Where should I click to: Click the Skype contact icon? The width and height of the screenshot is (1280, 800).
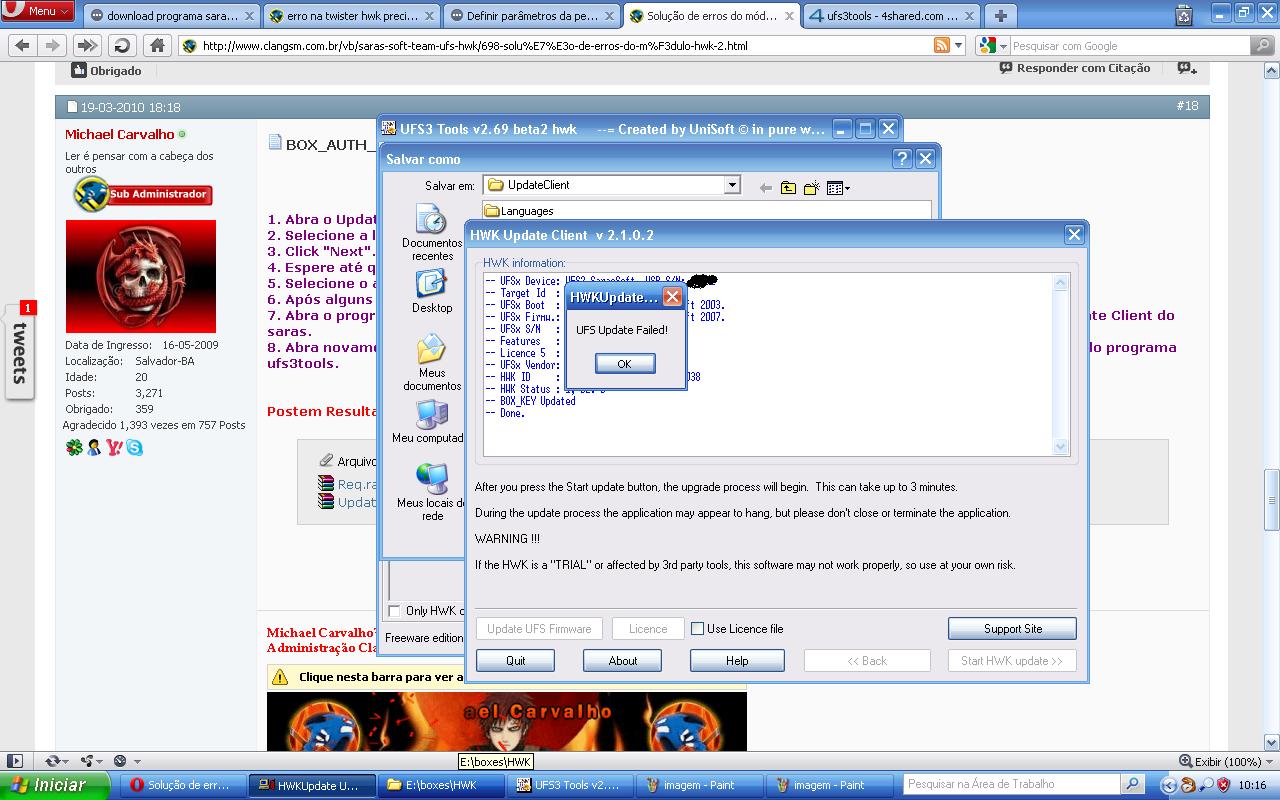click(x=134, y=448)
